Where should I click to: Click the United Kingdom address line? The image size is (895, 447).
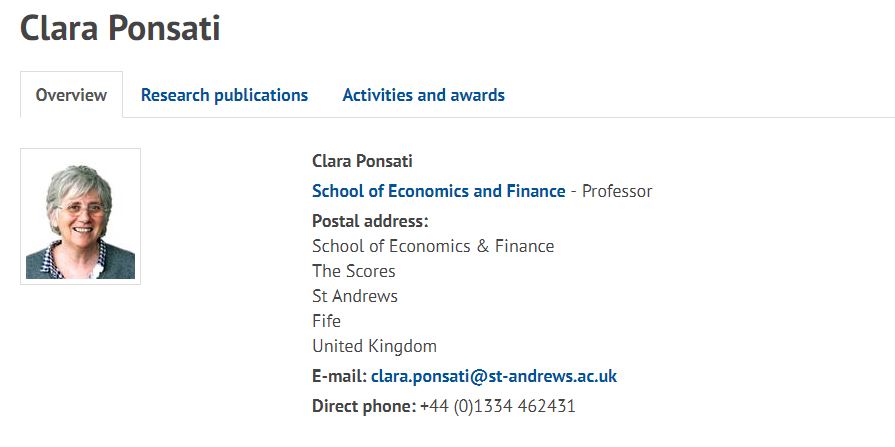point(374,346)
